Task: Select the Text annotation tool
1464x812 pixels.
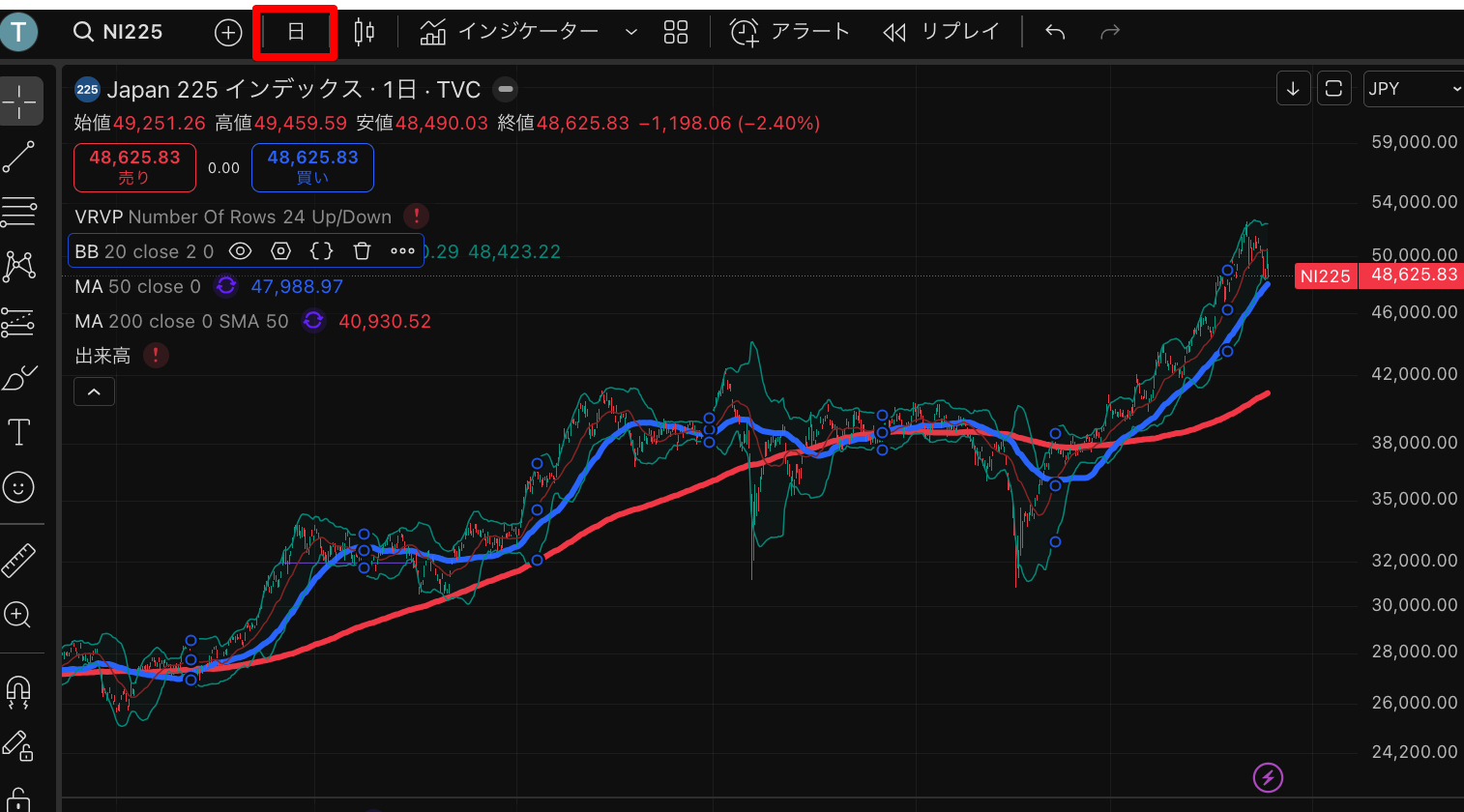Action: click(x=18, y=432)
